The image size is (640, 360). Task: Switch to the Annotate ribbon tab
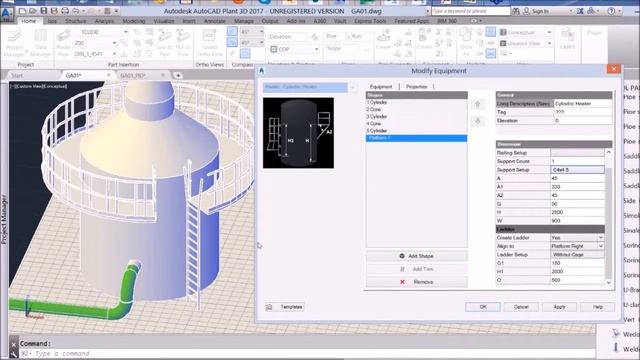215,21
